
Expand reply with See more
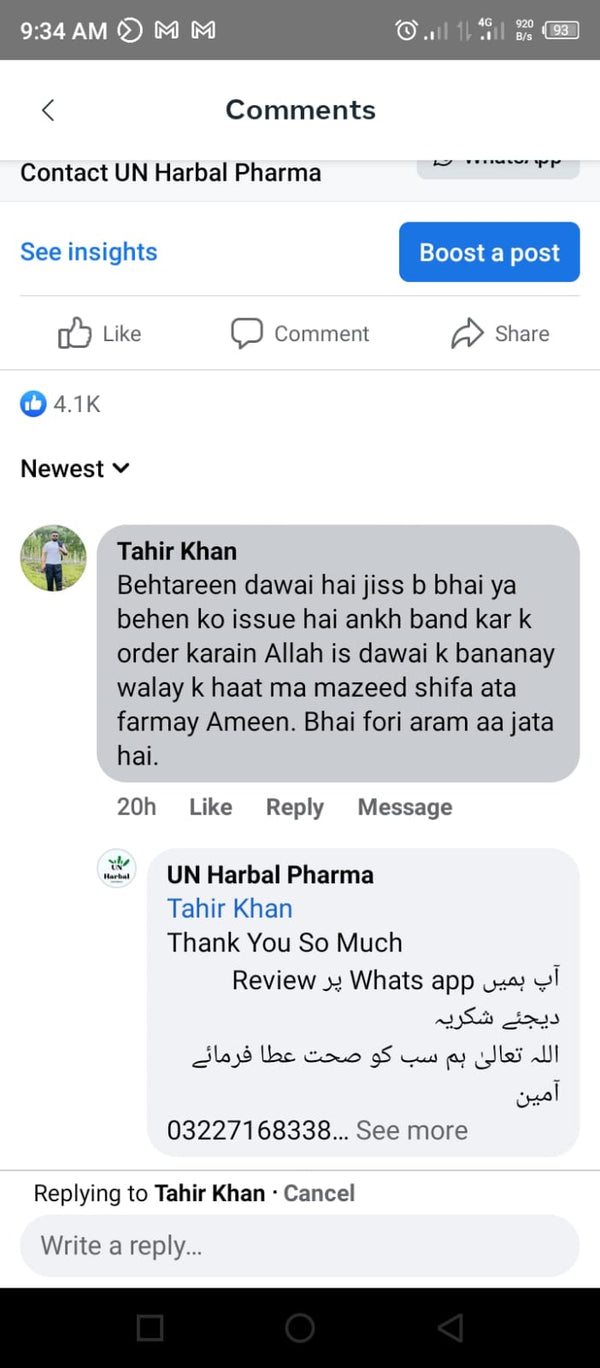(x=412, y=1130)
